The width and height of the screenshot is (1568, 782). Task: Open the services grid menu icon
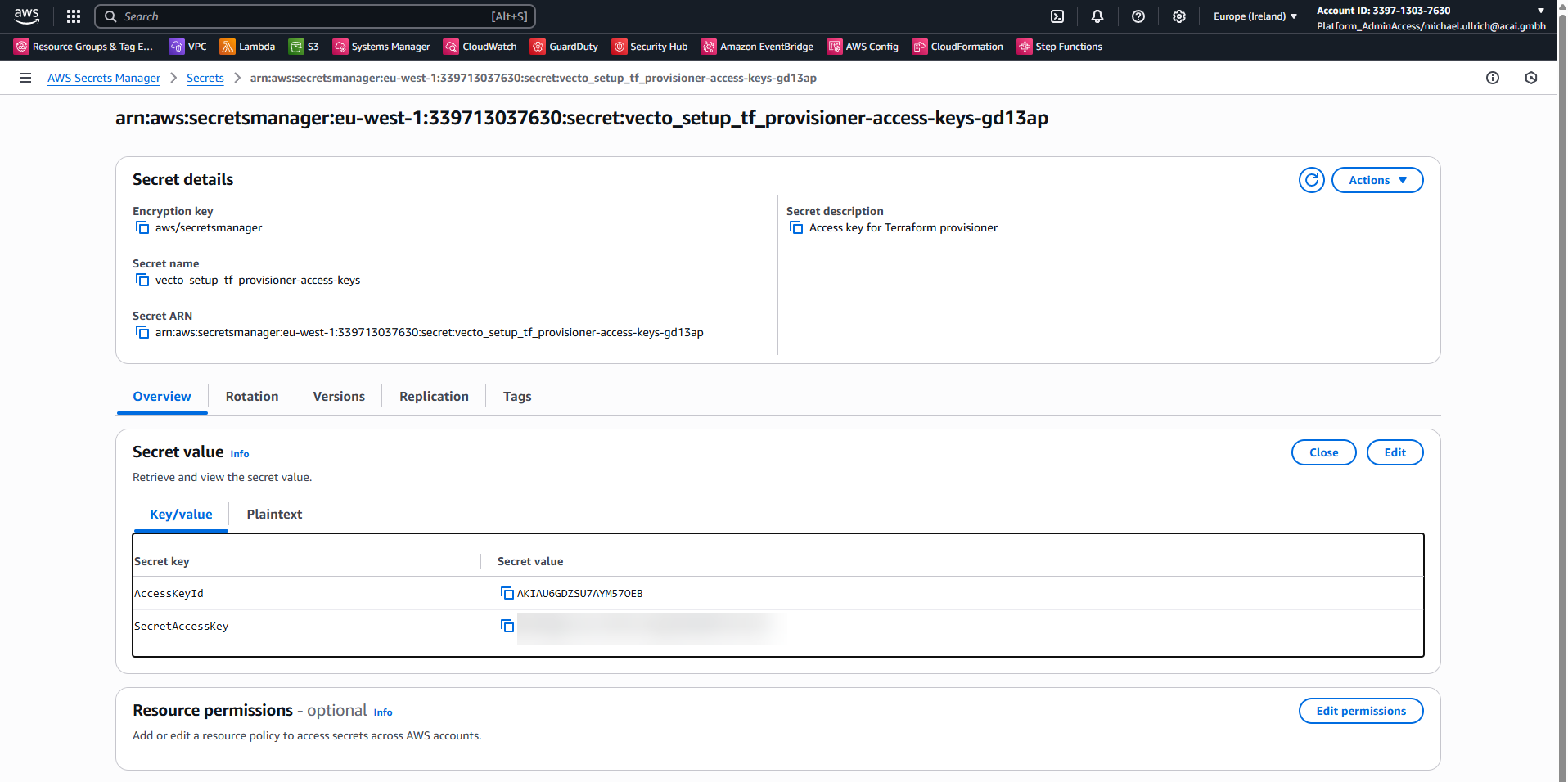74,16
